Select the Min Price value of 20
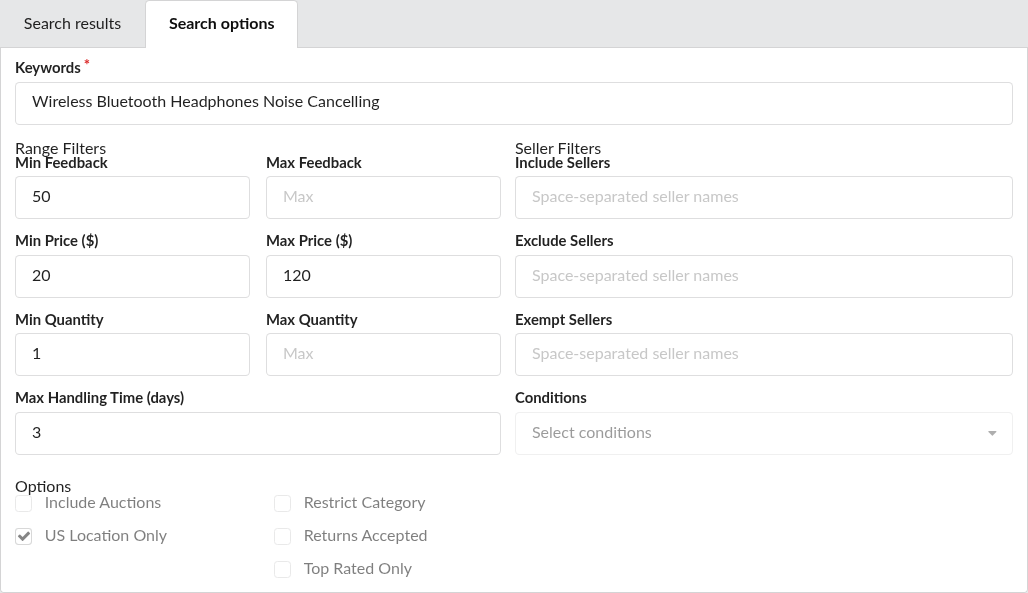The width and height of the screenshot is (1028, 593). coord(132,275)
